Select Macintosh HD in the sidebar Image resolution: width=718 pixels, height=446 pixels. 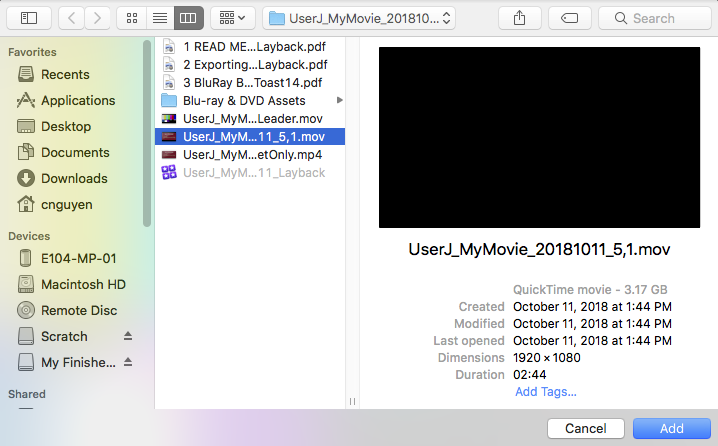[83, 284]
